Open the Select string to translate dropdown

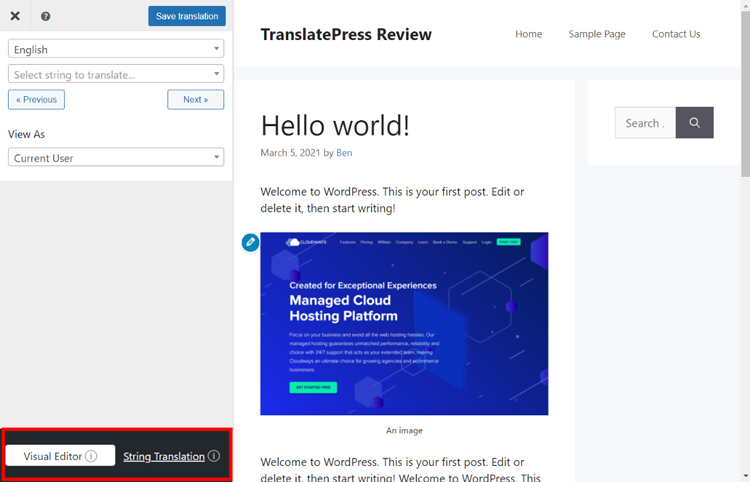coord(116,74)
